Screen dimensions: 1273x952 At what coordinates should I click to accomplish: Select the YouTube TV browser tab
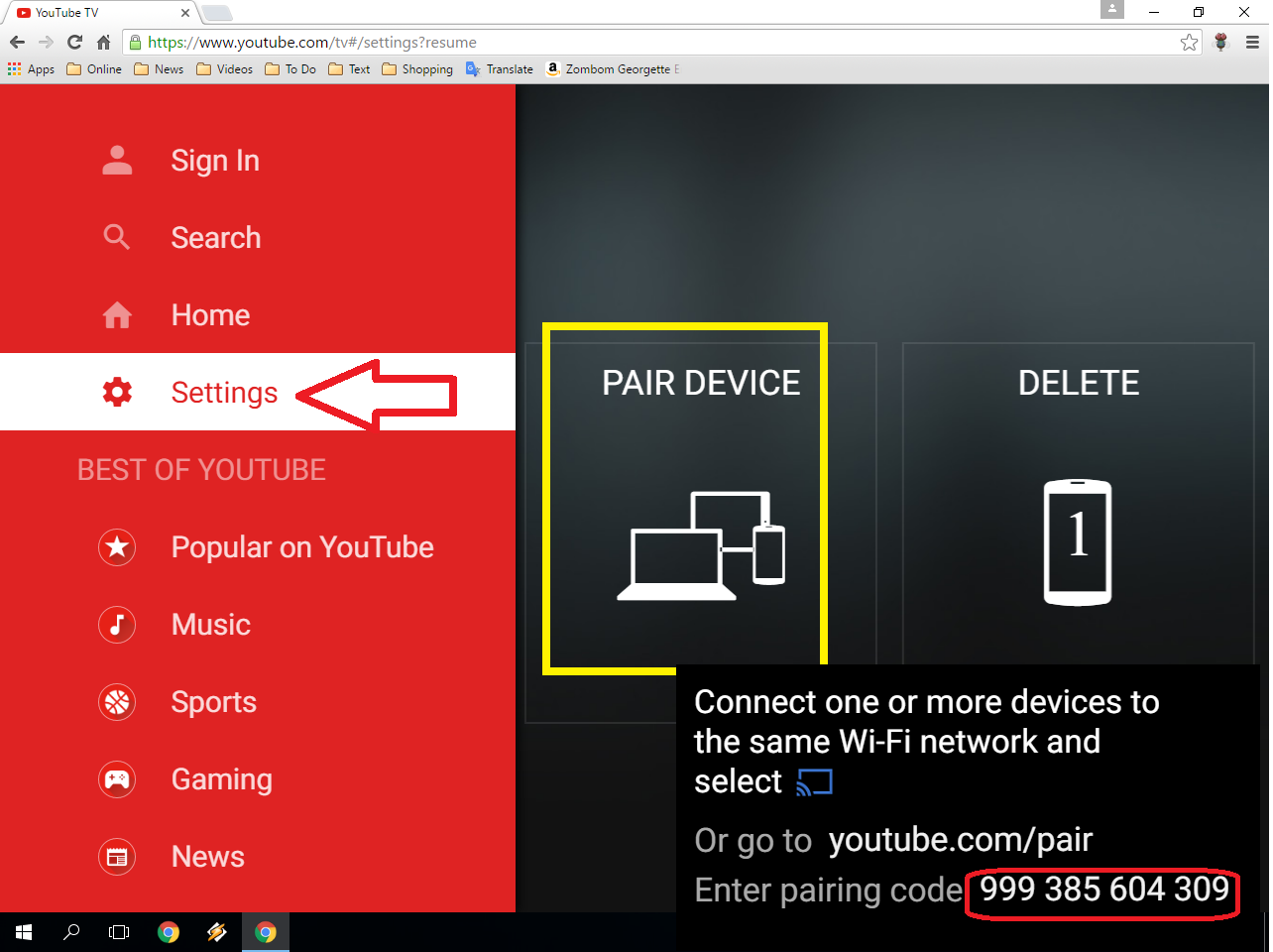pyautogui.click(x=99, y=13)
